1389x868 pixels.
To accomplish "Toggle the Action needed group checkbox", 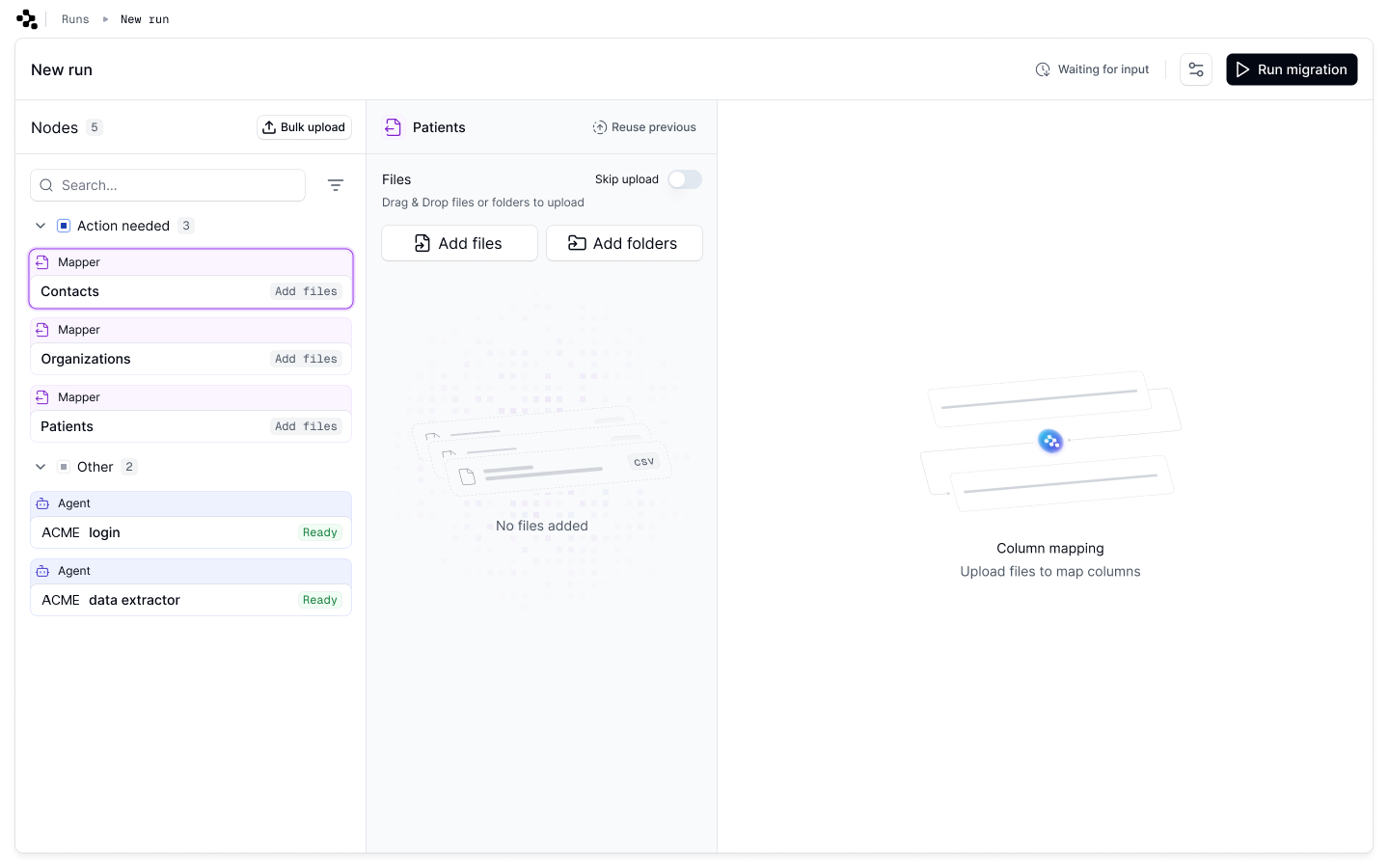I will click(63, 225).
